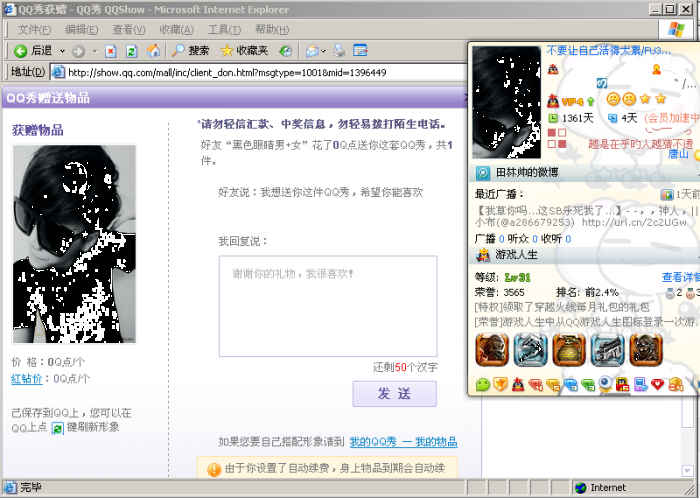Click the red QQ penguin icon in bottom row
This screenshot has width=700, height=498.
(518, 384)
